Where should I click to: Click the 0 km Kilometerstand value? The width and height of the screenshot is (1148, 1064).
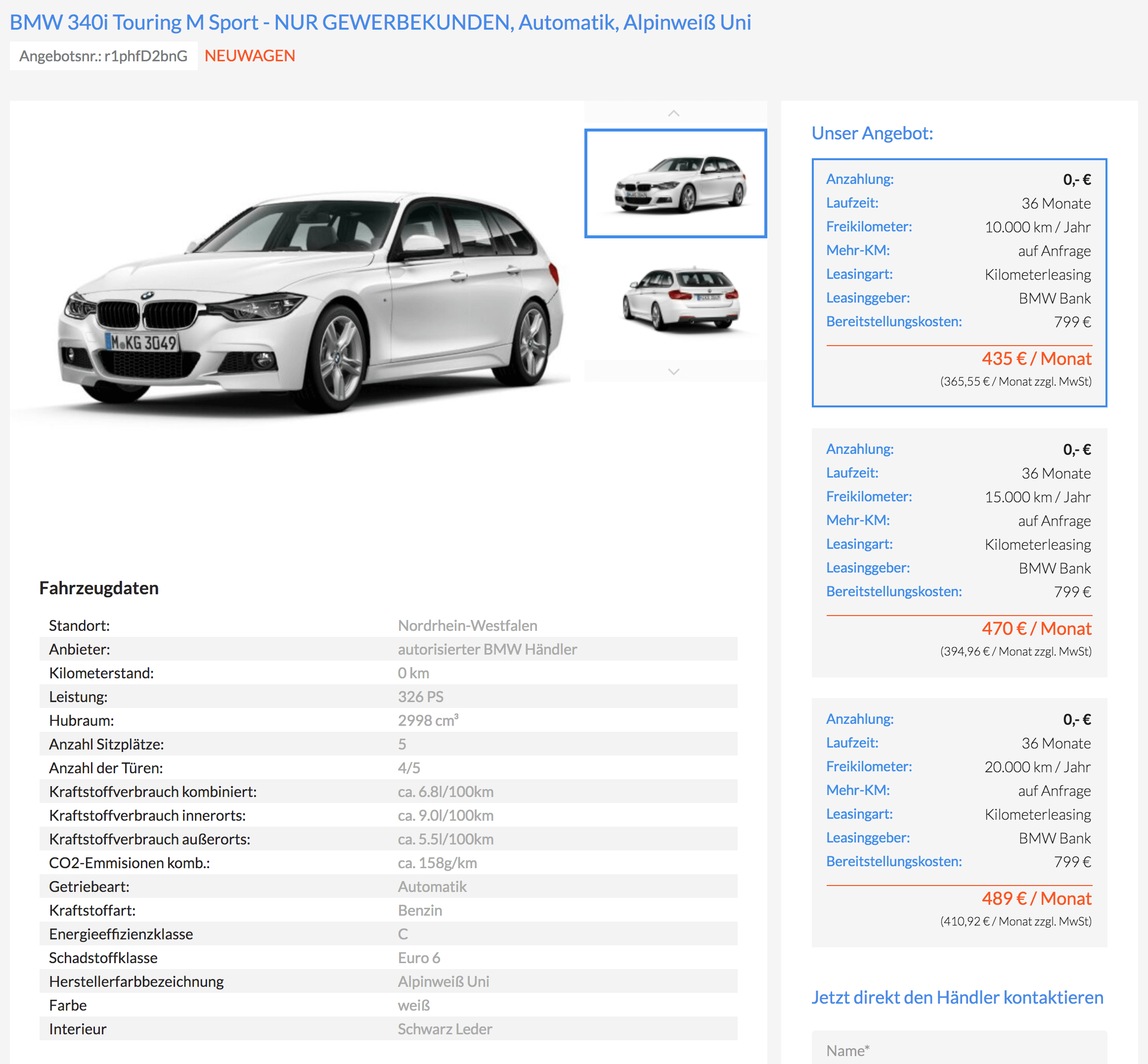(413, 673)
